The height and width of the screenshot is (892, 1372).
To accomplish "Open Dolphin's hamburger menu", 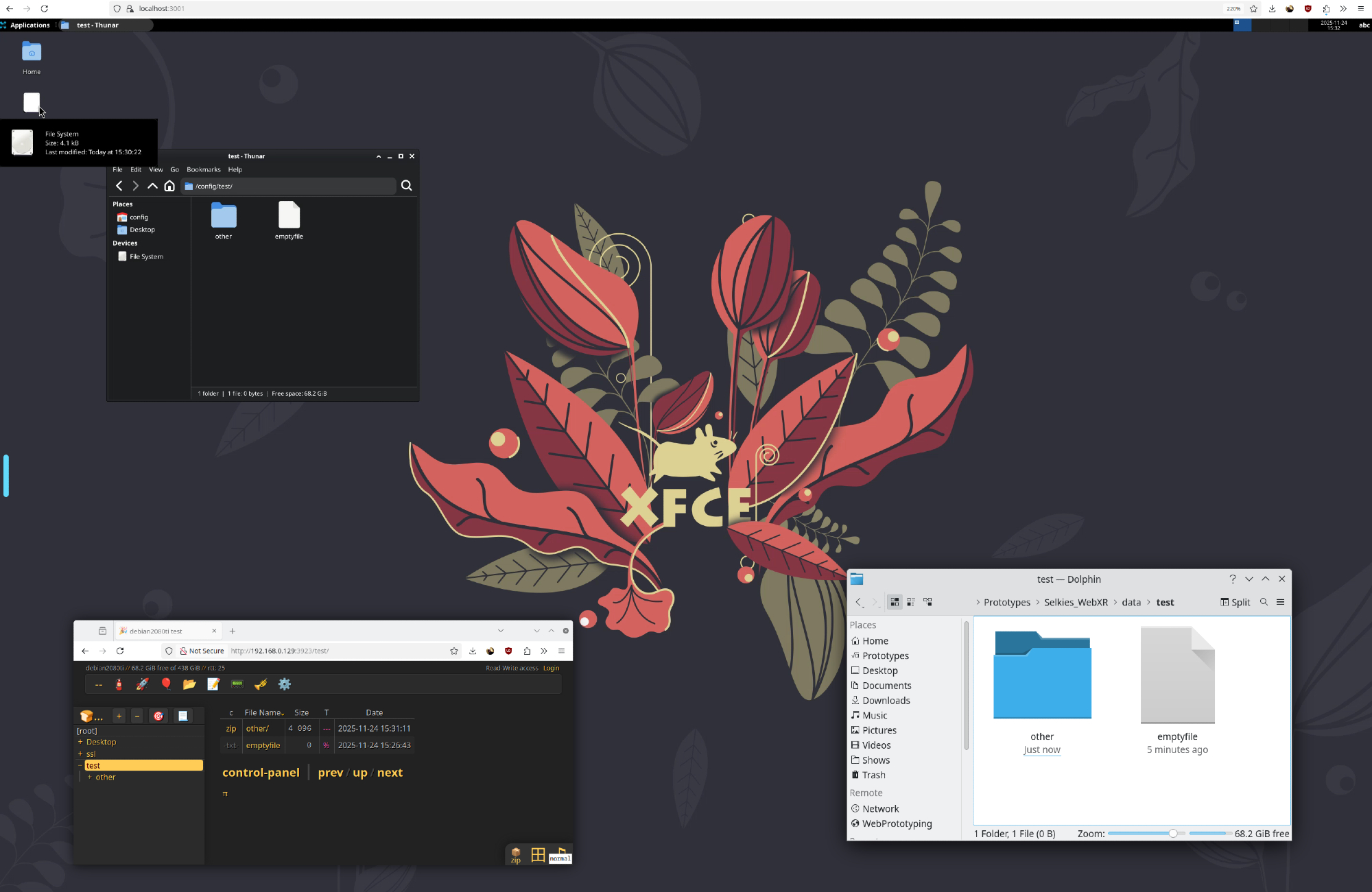I will [1280, 602].
